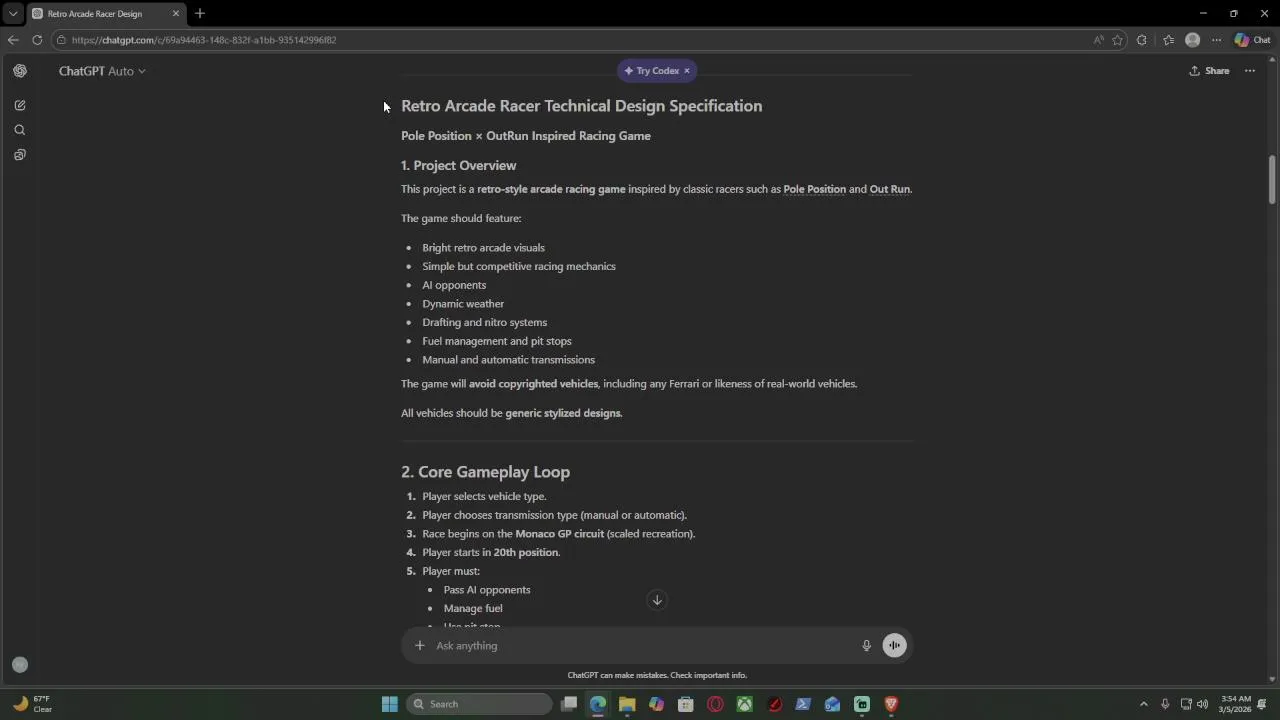The image size is (1280, 720).
Task: Open the clock showing 3:54 AM
Action: point(1234,704)
